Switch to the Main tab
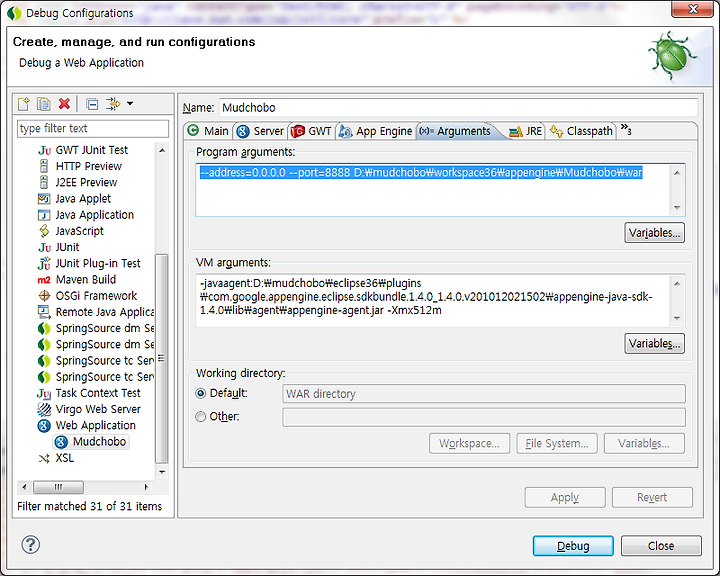The height and width of the screenshot is (576, 720). coord(208,131)
